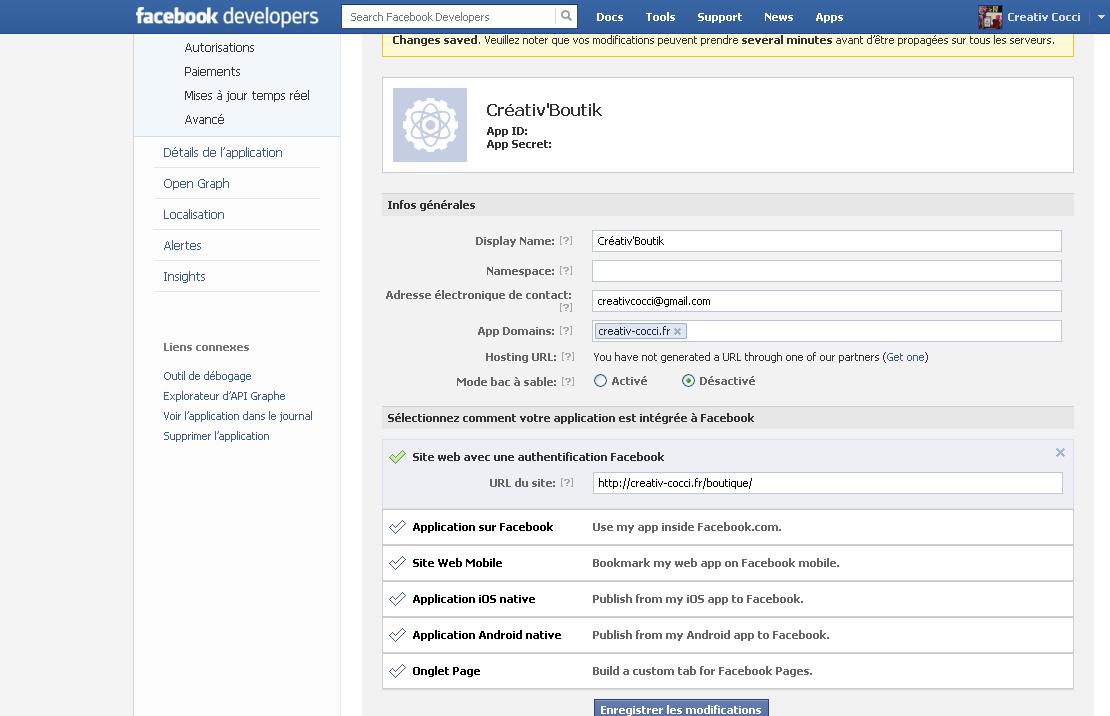Click Enregistrer les modifications button

[x=681, y=708]
